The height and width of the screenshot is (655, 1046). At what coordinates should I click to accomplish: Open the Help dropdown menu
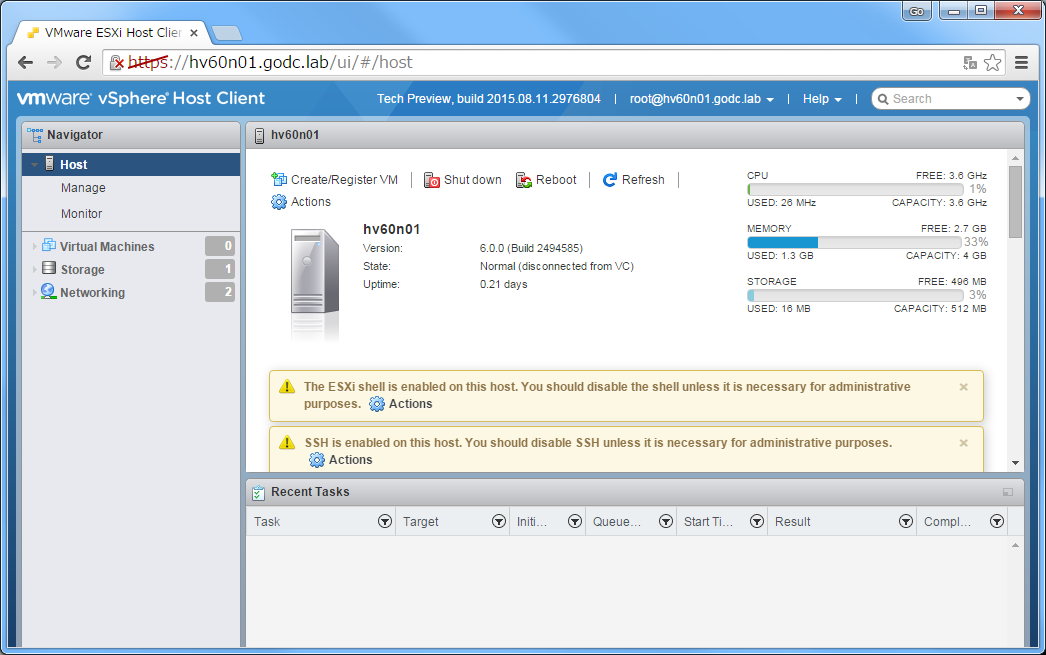click(x=822, y=99)
